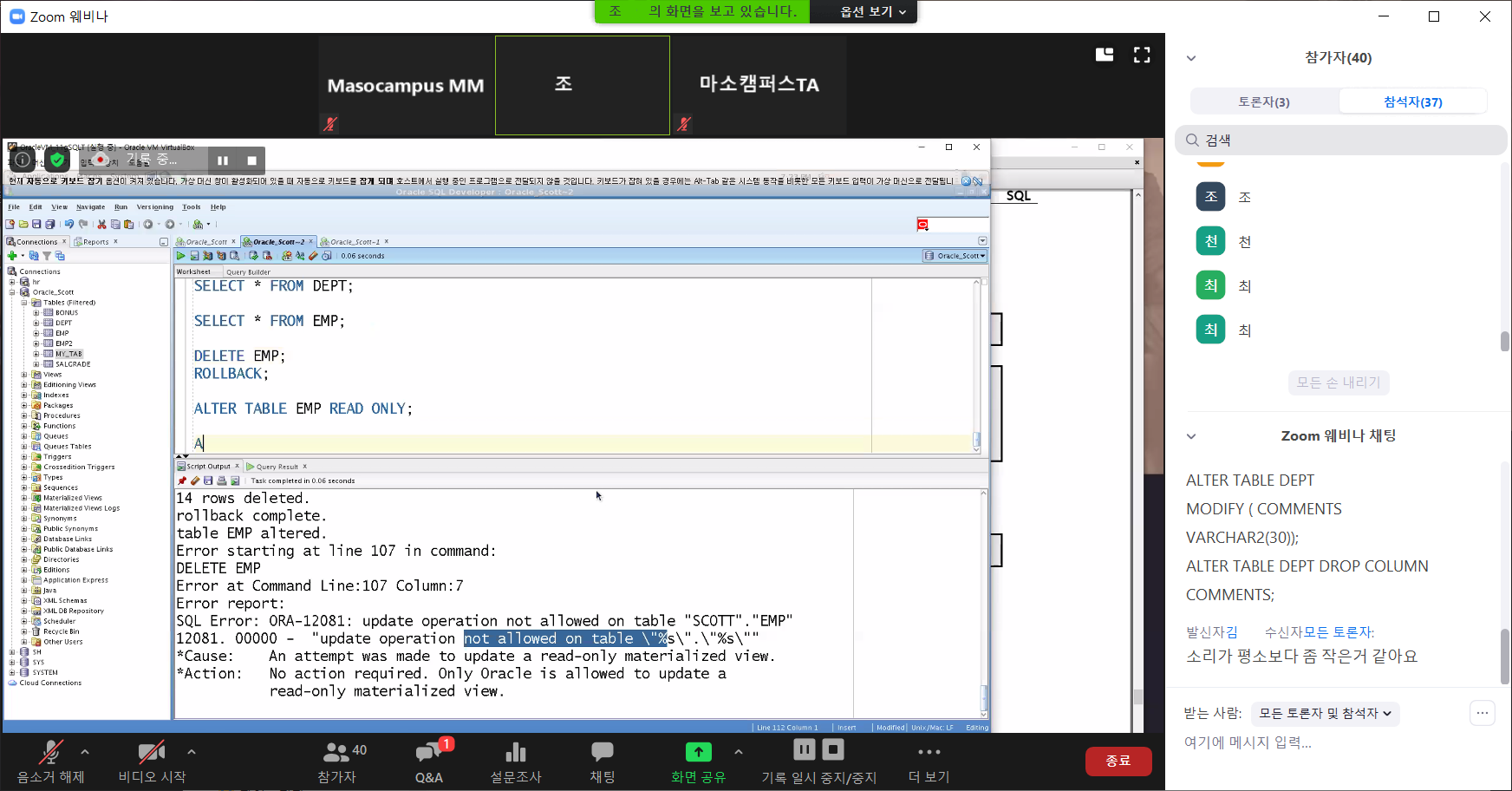Screen dimensions: 1512x791
Task: Collapse the Zoom webinar chat section
Action: [x=1191, y=436]
